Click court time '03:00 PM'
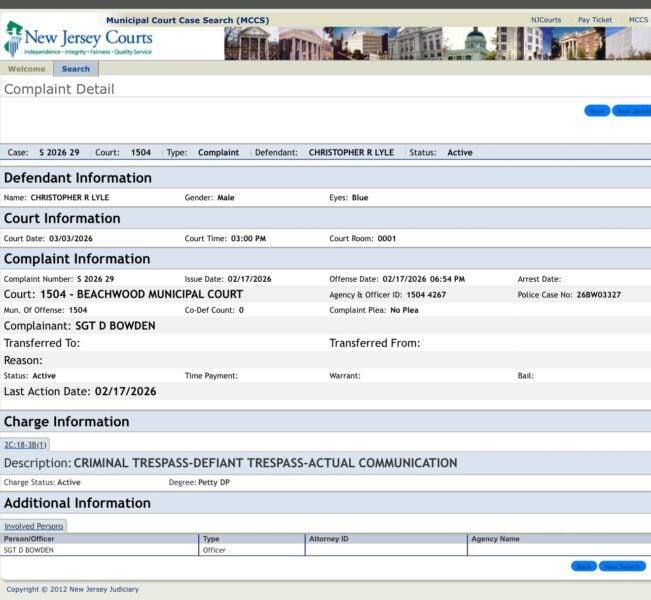This screenshot has width=651, height=600. (x=248, y=239)
